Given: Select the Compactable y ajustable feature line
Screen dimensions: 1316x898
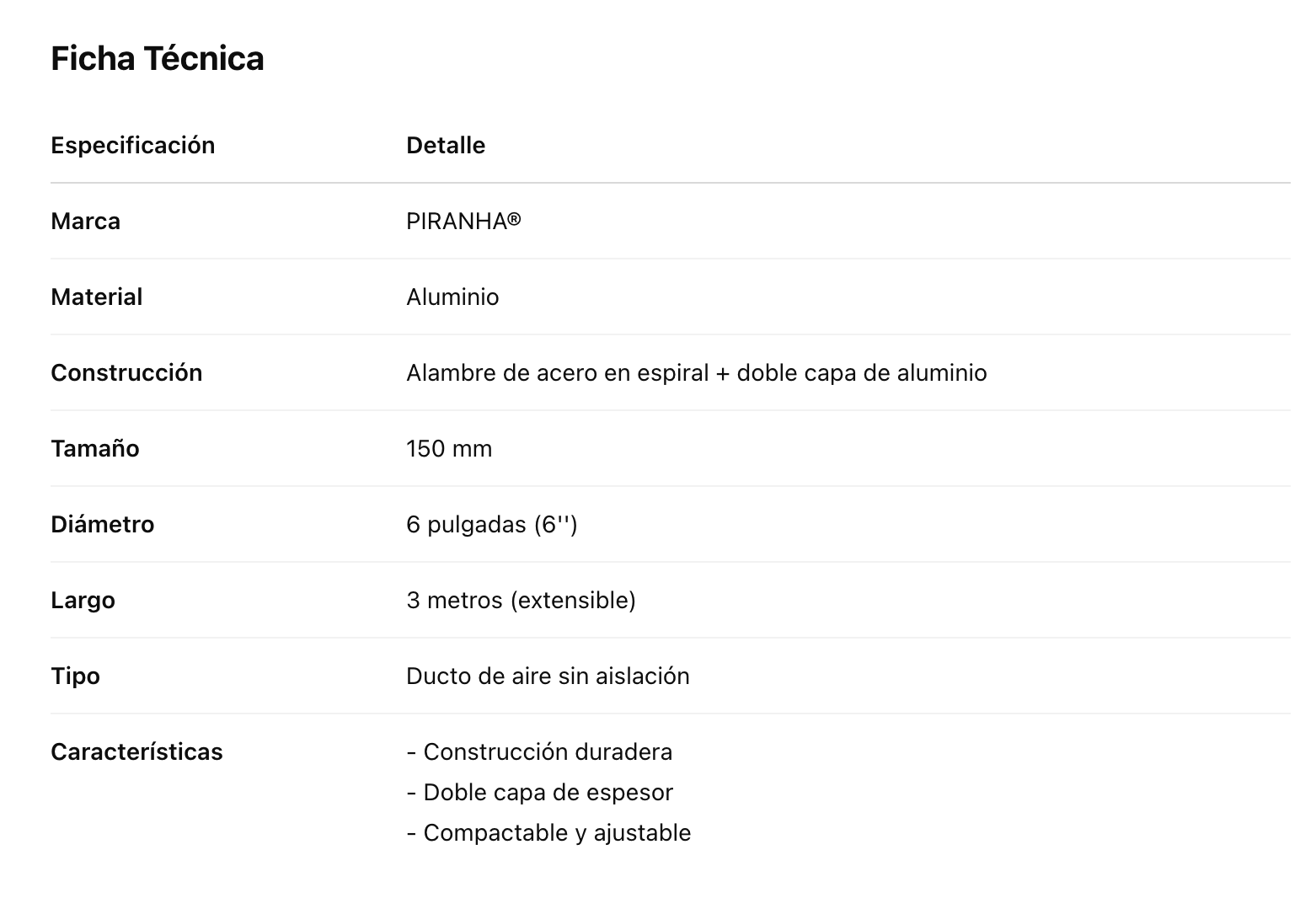Looking at the screenshot, I should click(548, 833).
